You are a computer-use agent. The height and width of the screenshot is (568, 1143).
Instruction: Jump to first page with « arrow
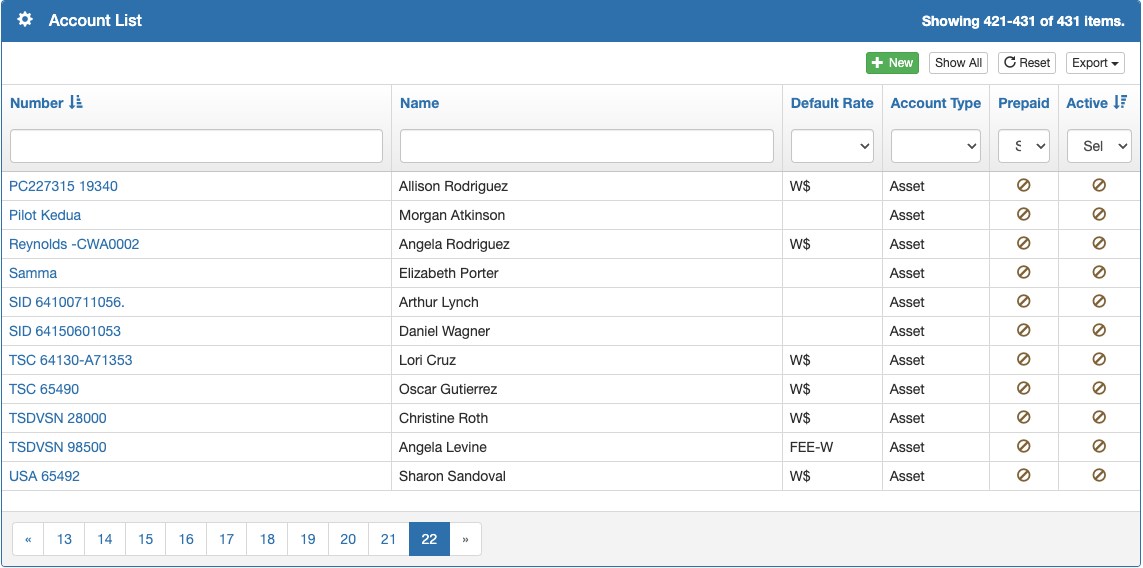(28, 539)
